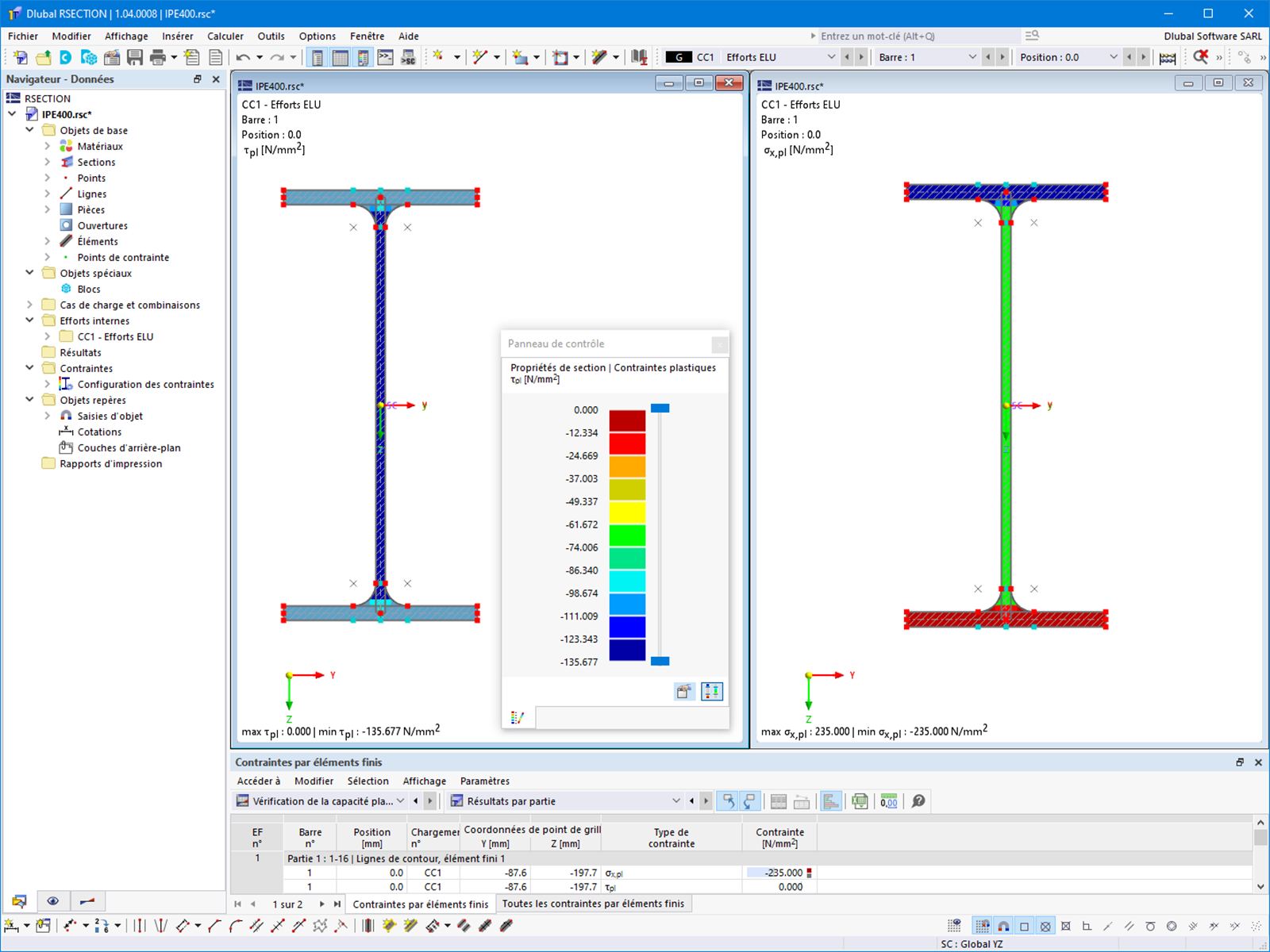Switch to Toutes les contraintes par éléments finis tab
This screenshot has height=952, width=1270.
point(593,904)
